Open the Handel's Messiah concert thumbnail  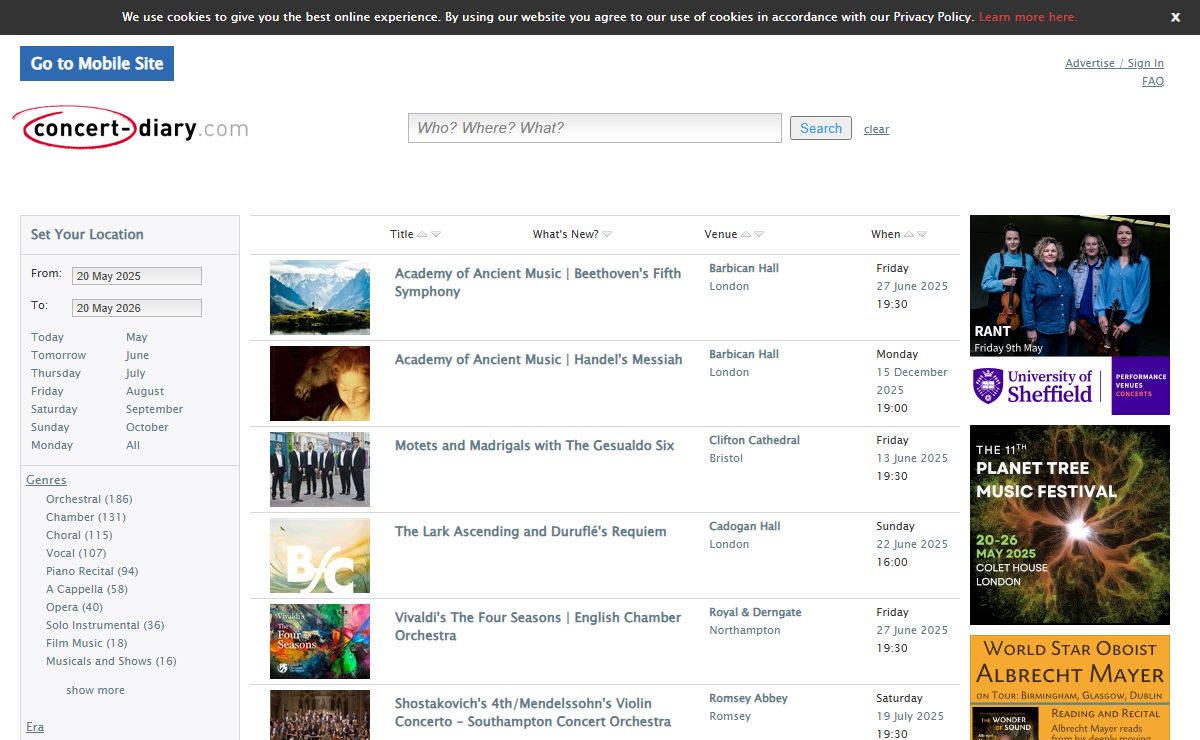click(x=320, y=383)
